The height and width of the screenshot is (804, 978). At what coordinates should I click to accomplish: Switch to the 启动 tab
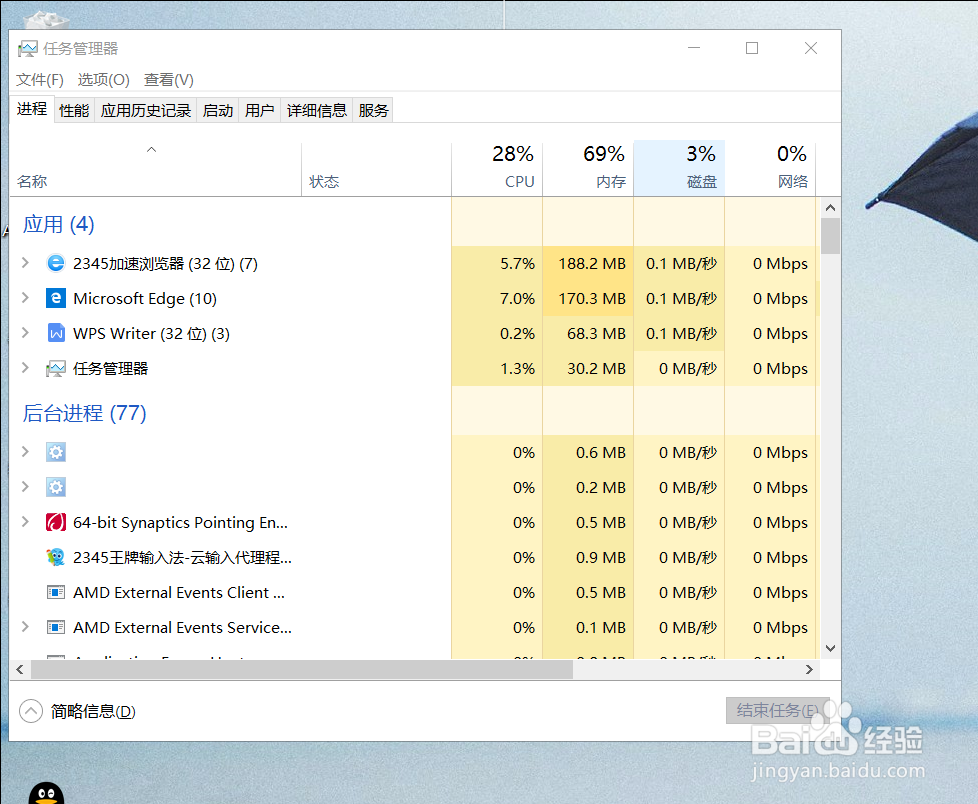click(218, 110)
